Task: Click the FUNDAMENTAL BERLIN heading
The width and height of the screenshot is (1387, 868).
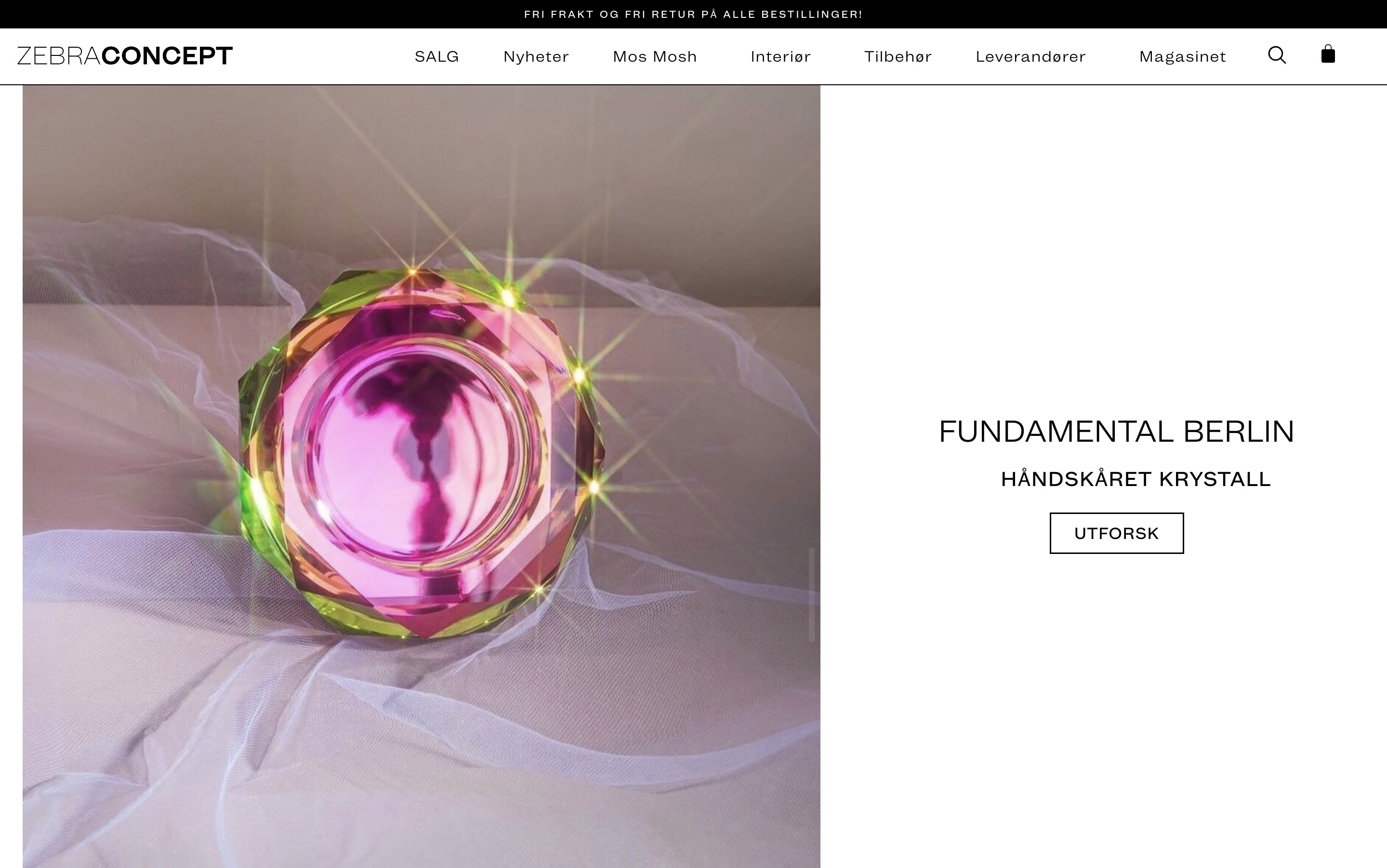Action: (x=1117, y=432)
